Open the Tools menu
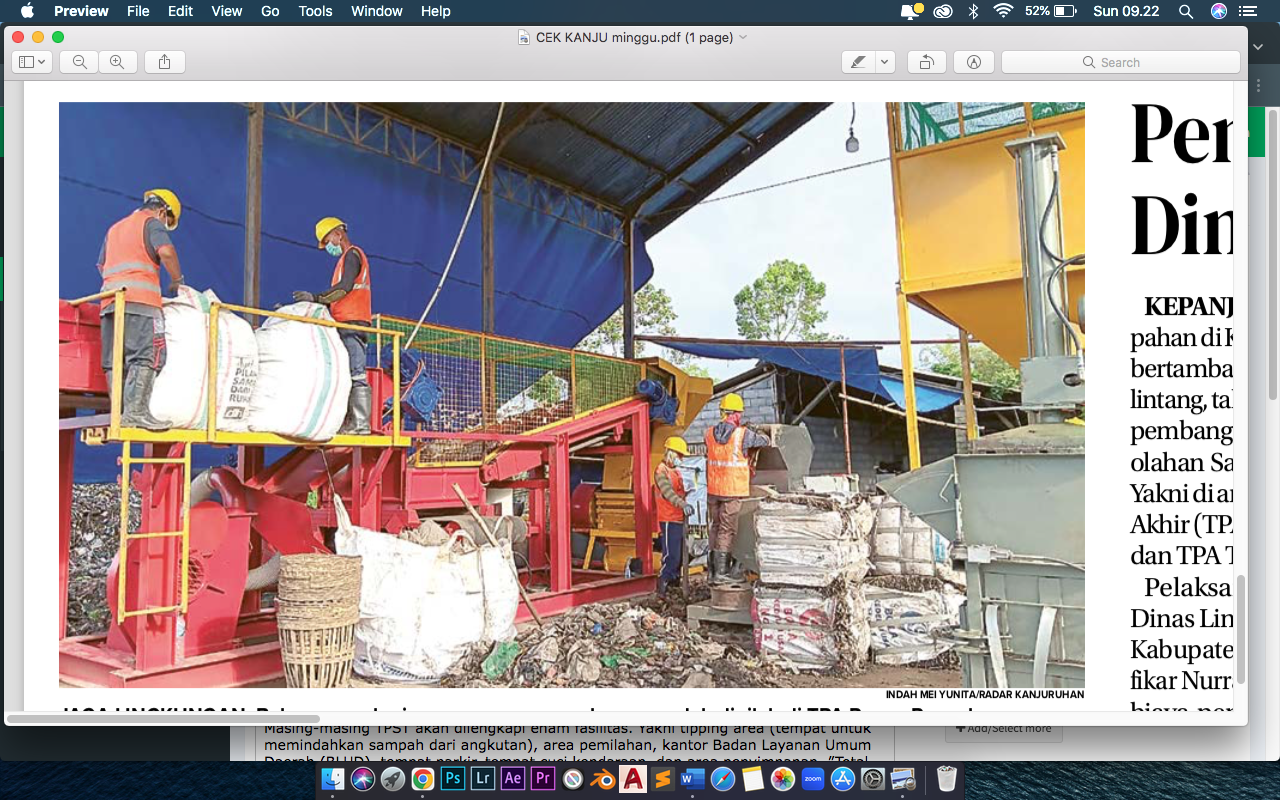The image size is (1280, 800). tap(315, 11)
